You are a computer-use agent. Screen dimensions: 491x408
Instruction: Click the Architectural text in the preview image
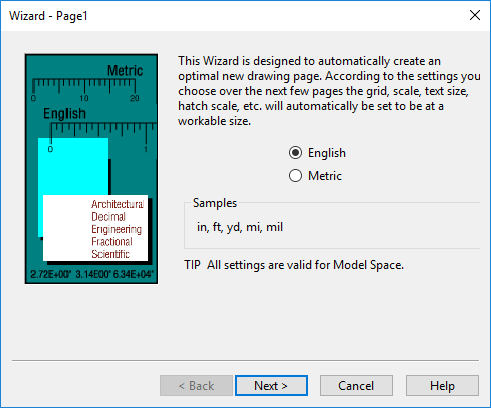click(x=118, y=204)
